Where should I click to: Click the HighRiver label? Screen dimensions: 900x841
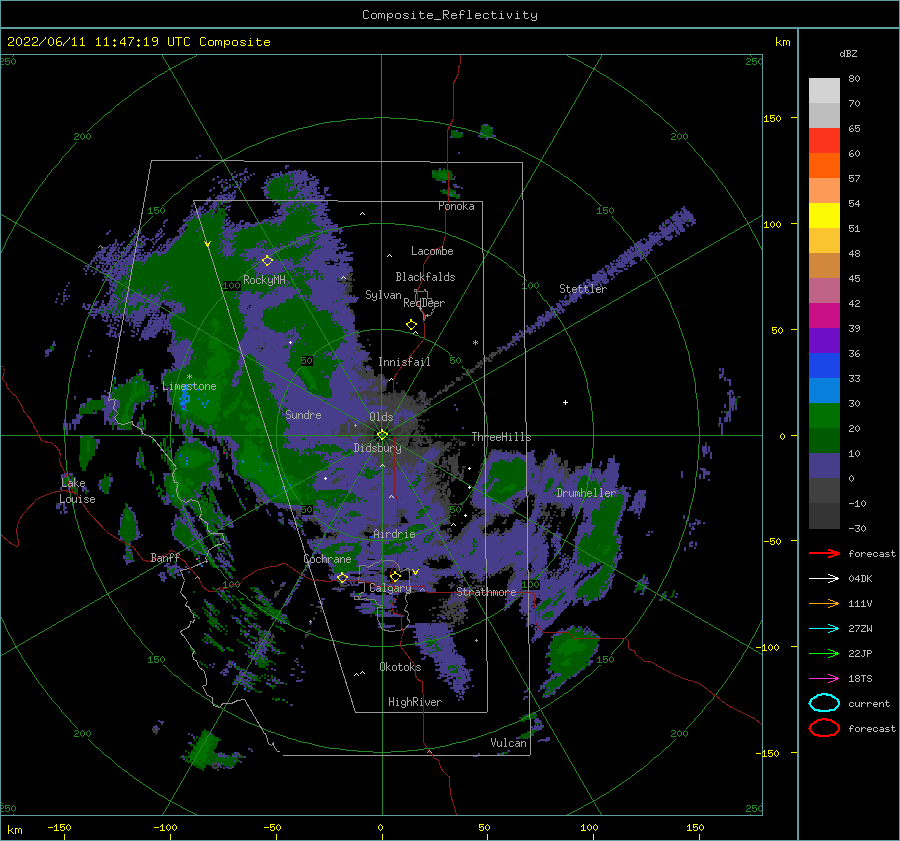coord(415,702)
